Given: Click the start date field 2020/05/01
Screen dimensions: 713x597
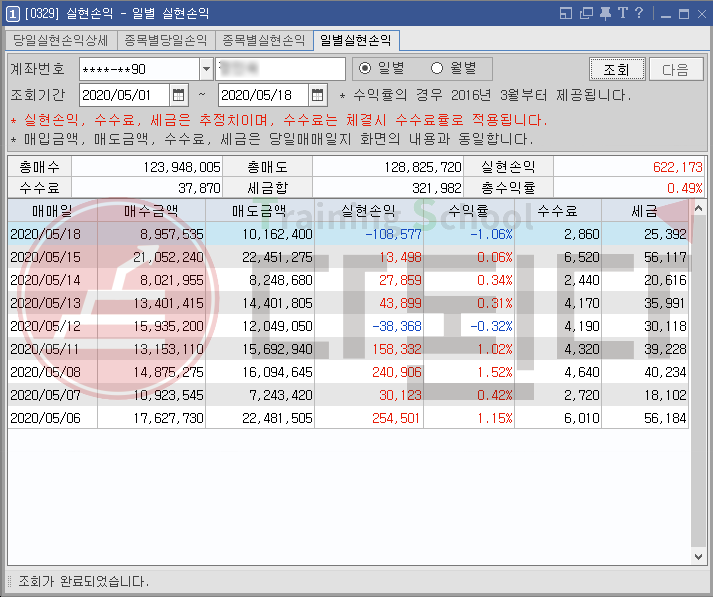Looking at the screenshot, I should point(124,95).
